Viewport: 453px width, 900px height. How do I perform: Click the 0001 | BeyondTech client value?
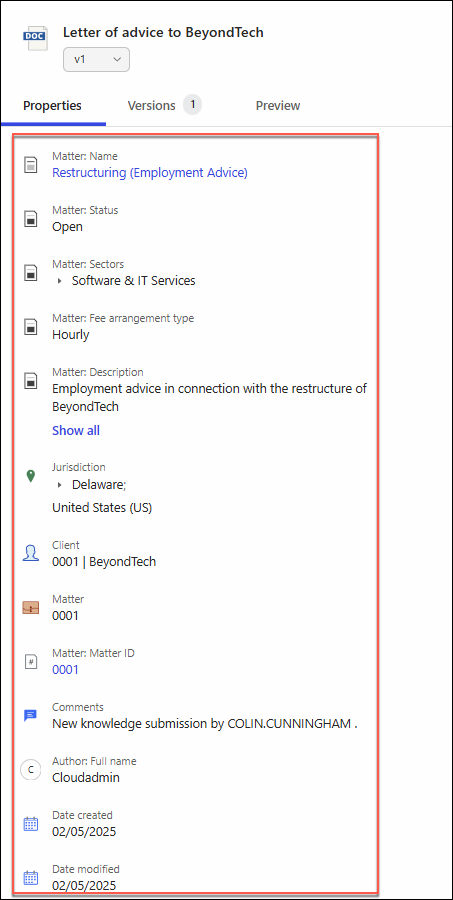point(104,561)
